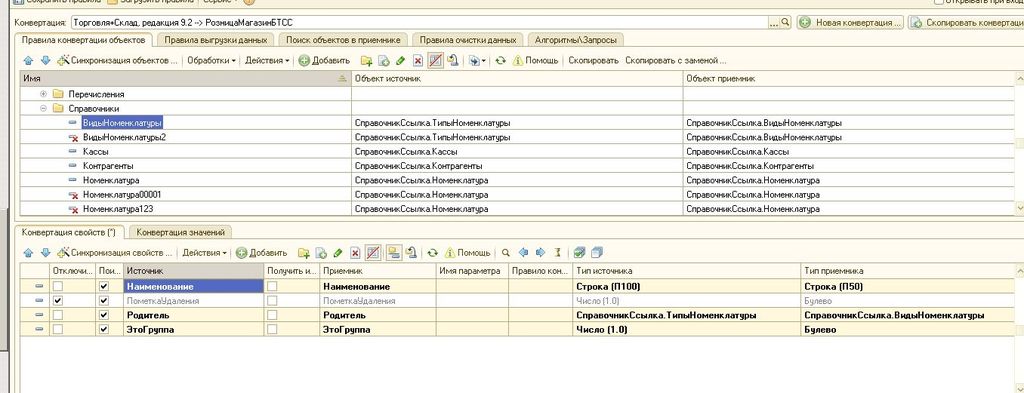Viewport: 1024px width, 393px height.
Task: Refresh the property conversion list
Action: pyautogui.click(x=432, y=253)
